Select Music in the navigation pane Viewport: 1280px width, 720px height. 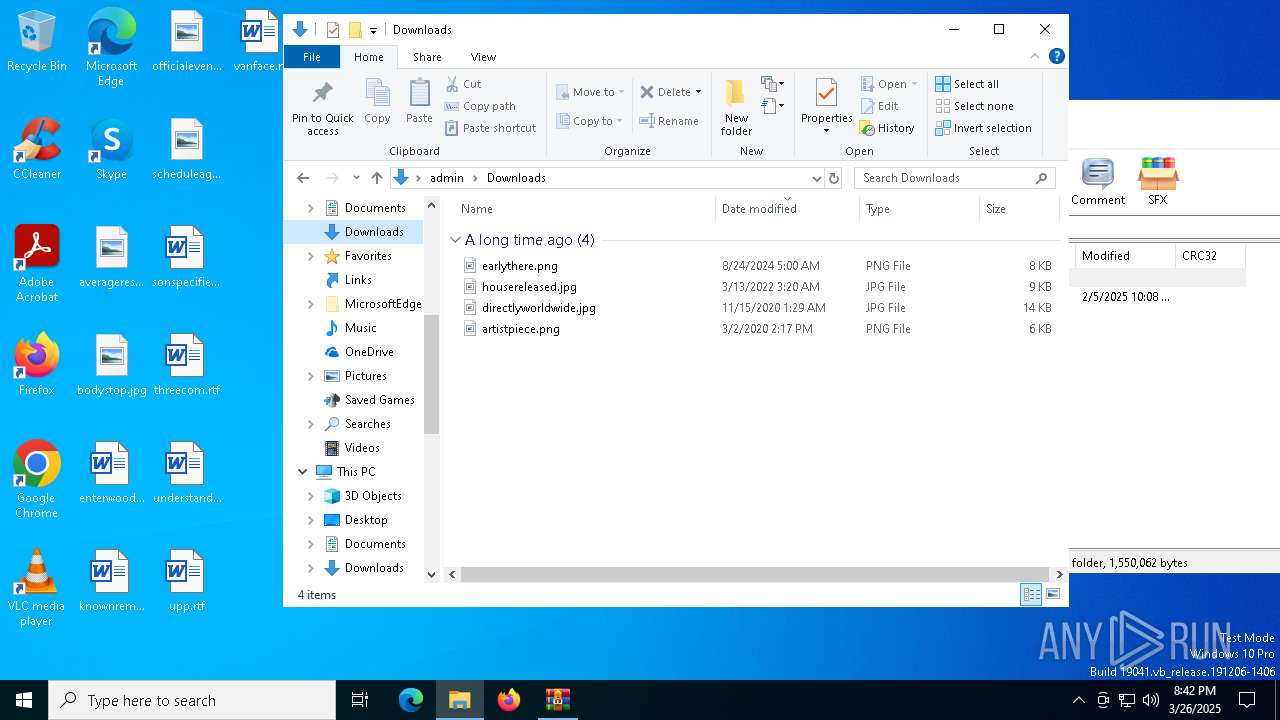pos(360,328)
